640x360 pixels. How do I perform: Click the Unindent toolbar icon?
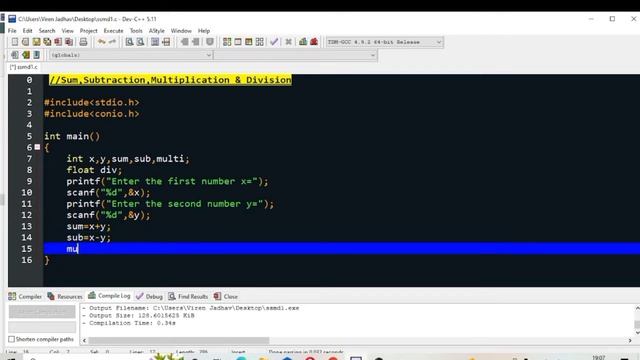pyautogui.click(x=196, y=42)
